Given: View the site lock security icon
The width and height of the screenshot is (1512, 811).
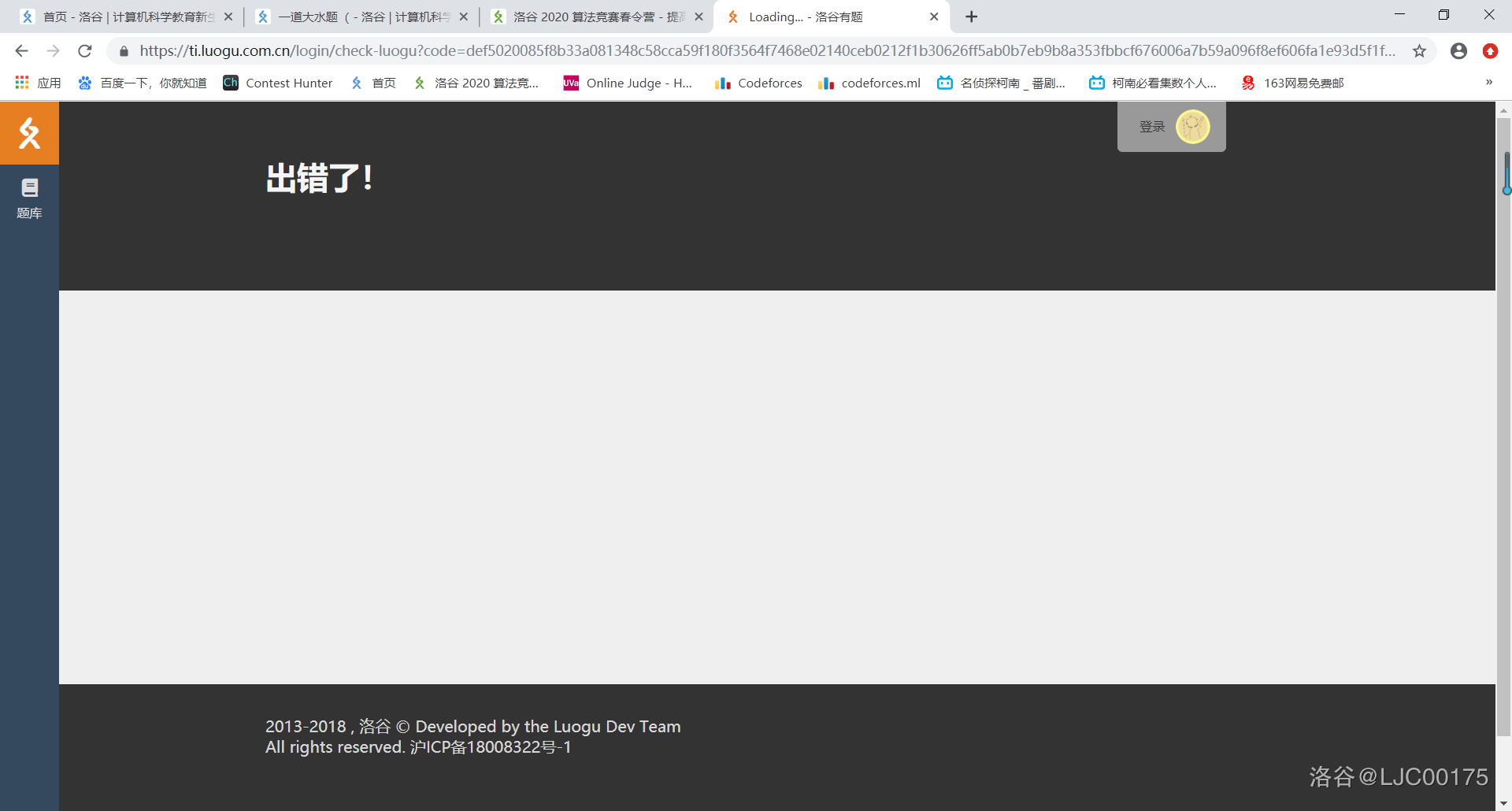Looking at the screenshot, I should [124, 51].
